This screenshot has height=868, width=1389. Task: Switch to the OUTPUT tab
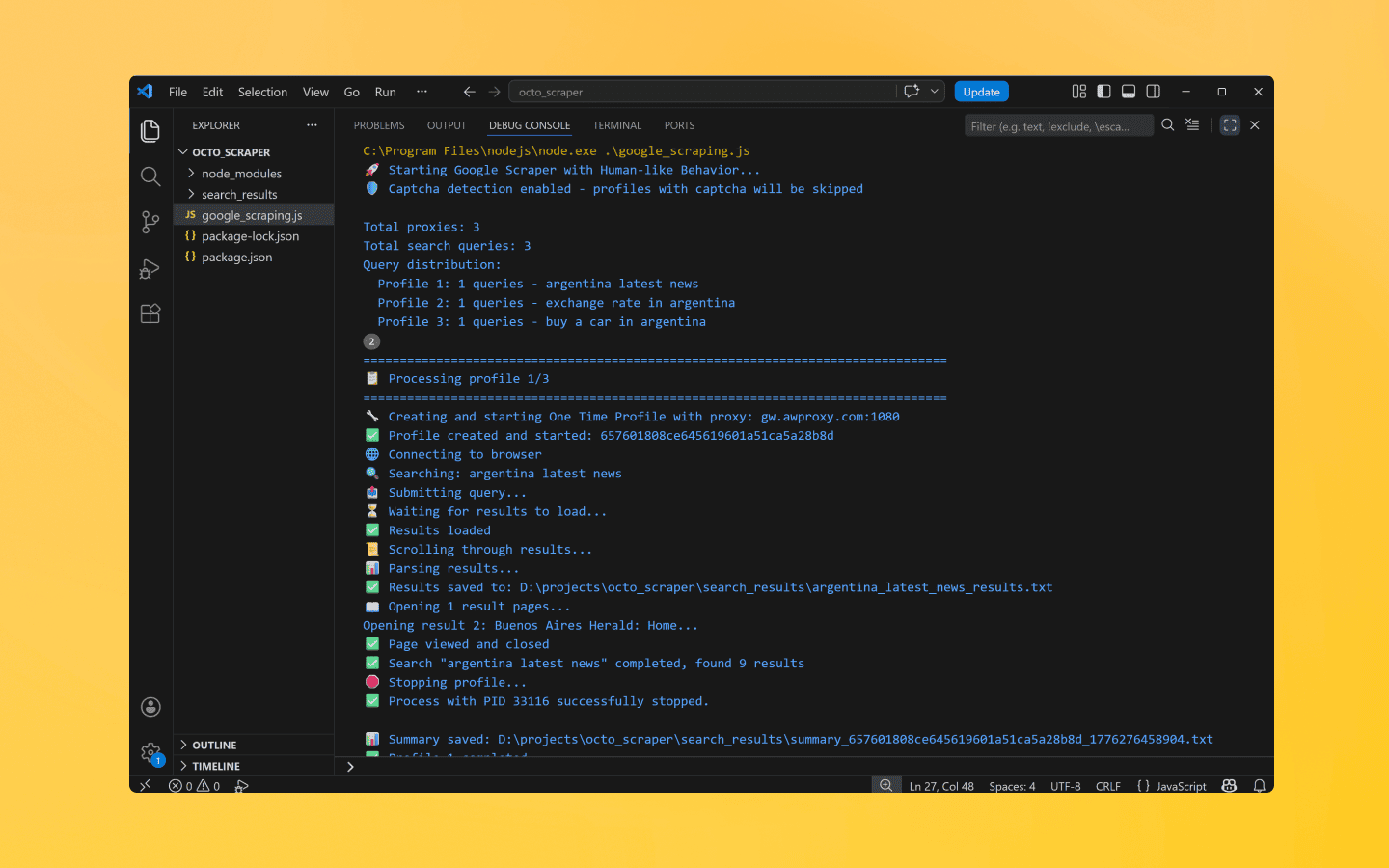(x=447, y=125)
